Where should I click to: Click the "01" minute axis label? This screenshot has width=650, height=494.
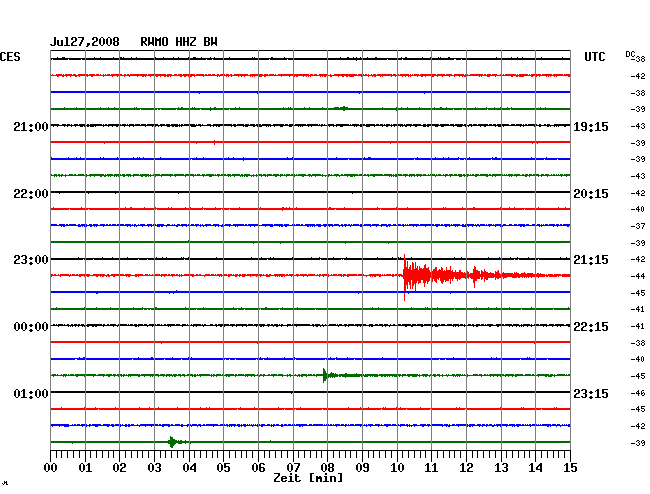[85, 468]
